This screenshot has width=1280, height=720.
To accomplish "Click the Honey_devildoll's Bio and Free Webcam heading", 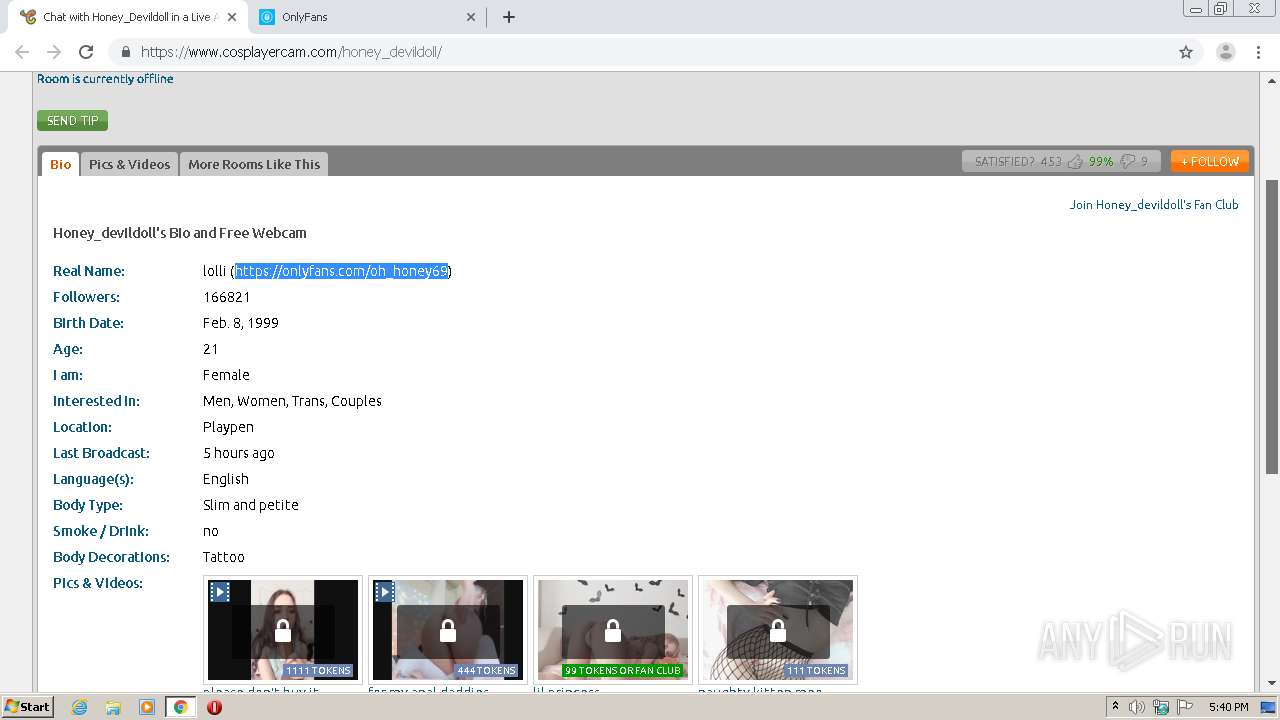I will pyautogui.click(x=180, y=233).
